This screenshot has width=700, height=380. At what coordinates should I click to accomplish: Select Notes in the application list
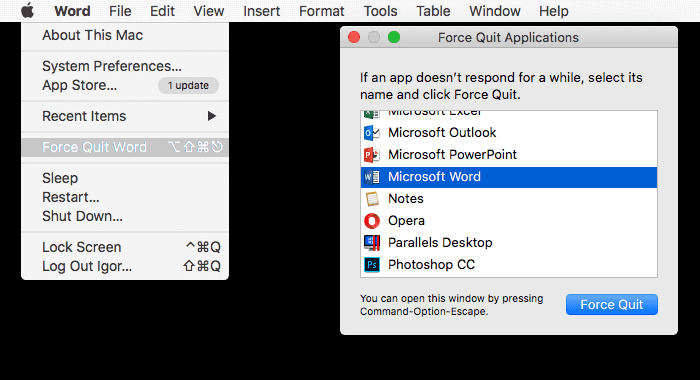(509, 199)
